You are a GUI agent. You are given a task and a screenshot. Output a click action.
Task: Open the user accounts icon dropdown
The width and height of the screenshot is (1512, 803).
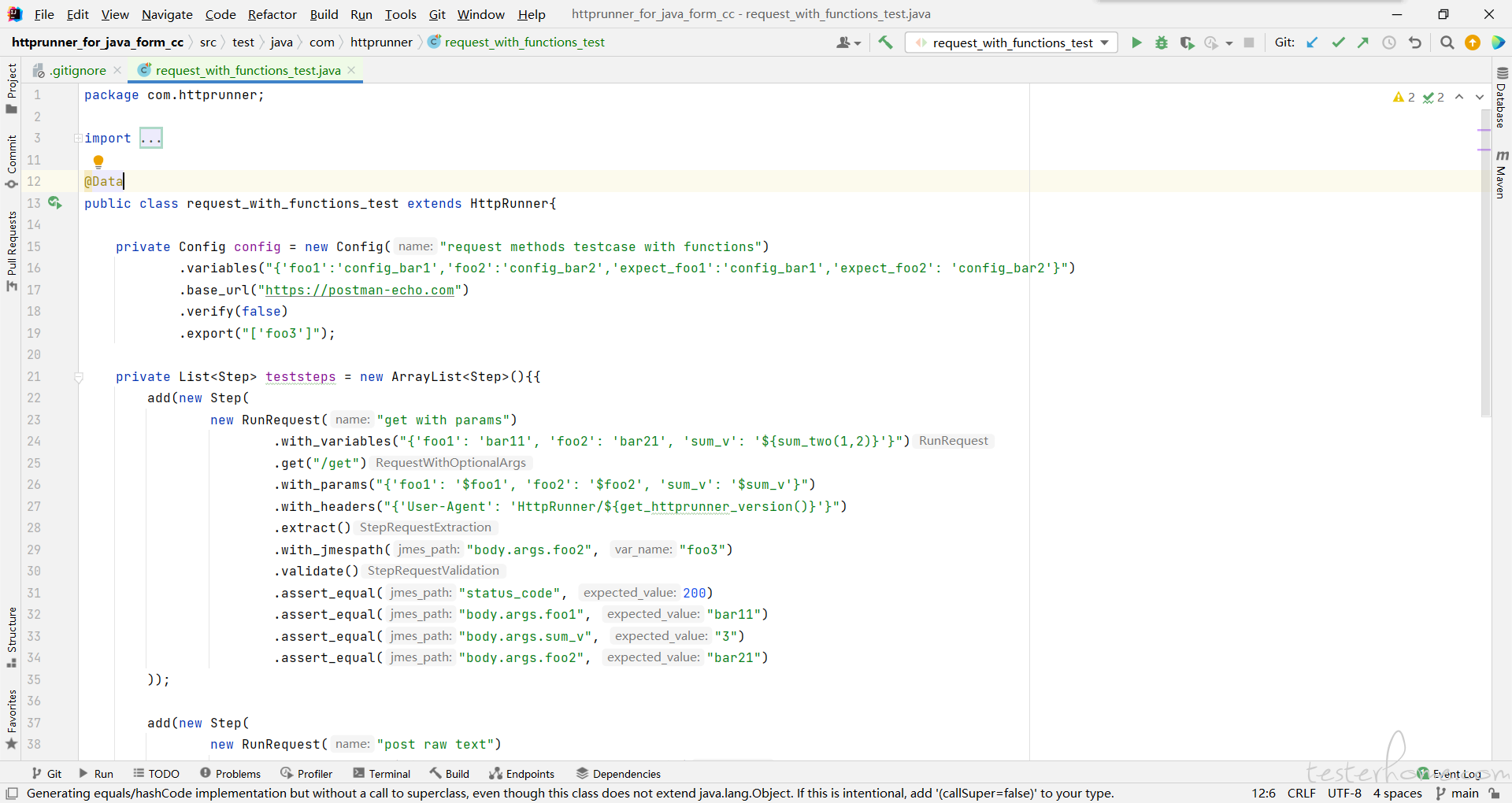[x=848, y=43]
